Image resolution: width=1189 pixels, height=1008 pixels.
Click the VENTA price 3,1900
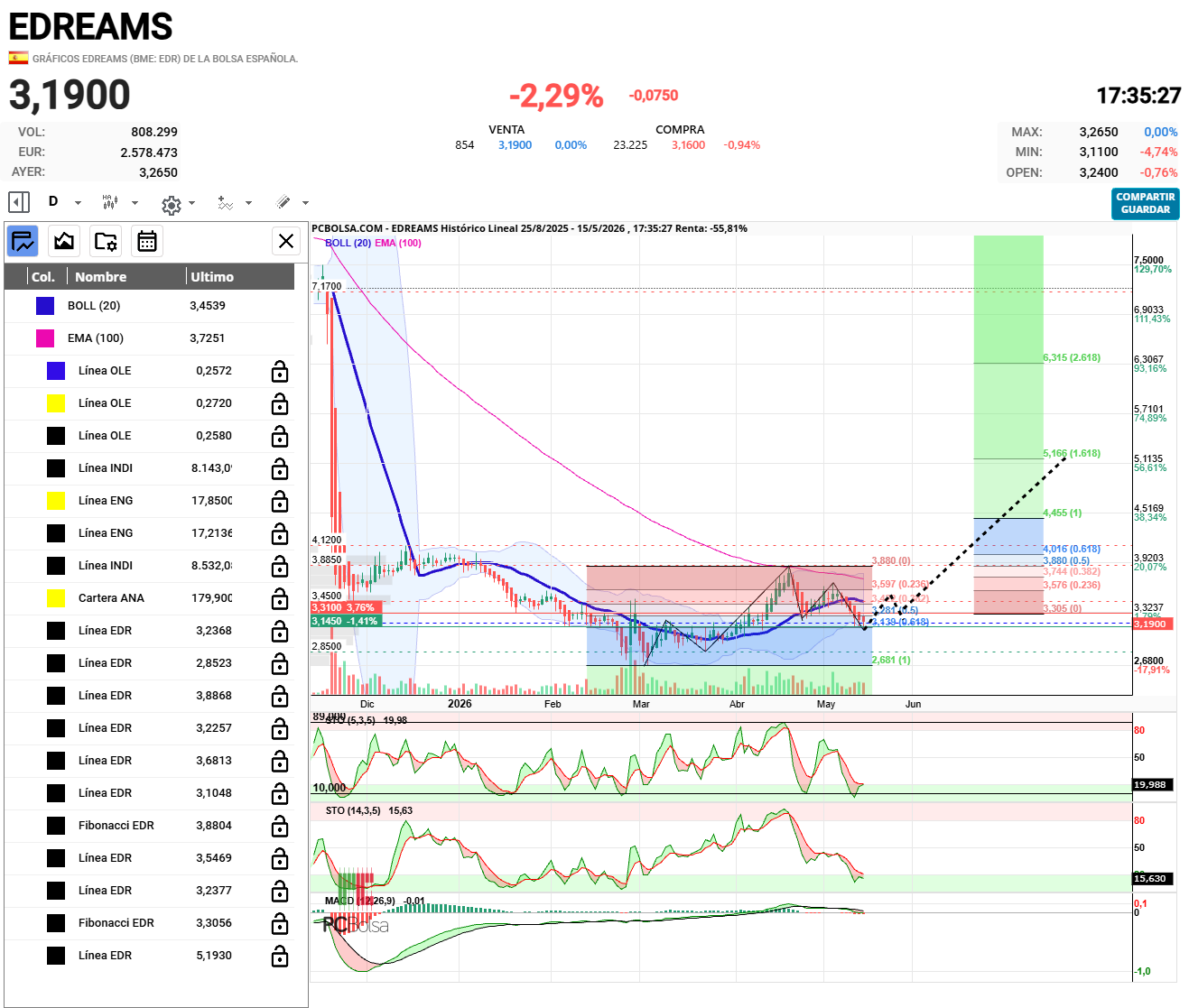tap(516, 145)
